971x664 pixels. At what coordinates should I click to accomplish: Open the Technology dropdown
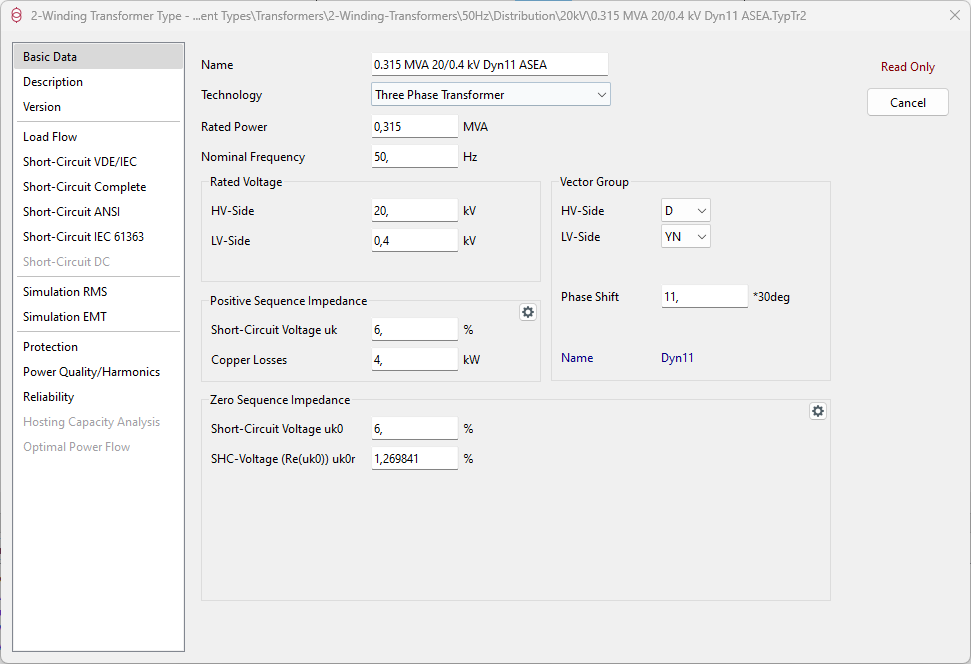click(x=490, y=95)
